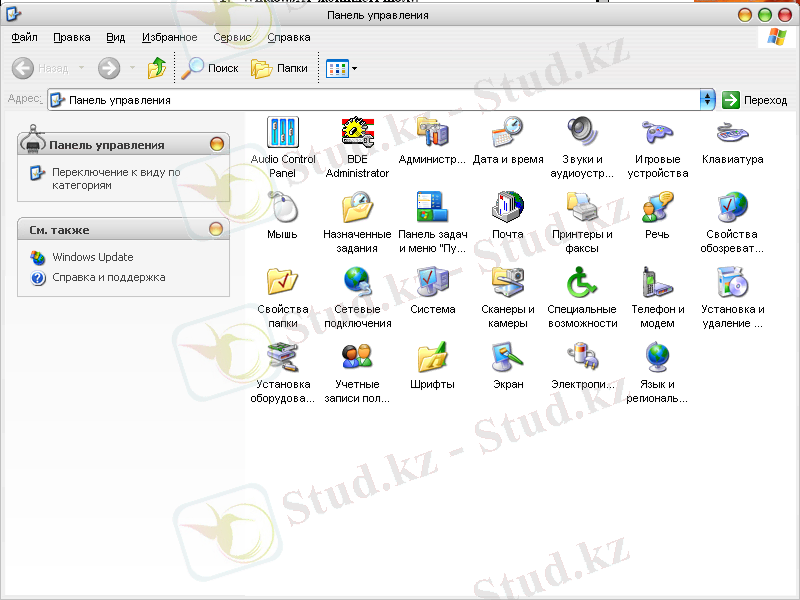This screenshot has height=600, width=800.
Task: Open Язык и региональные стандарты icon
Action: pyautogui.click(x=657, y=357)
